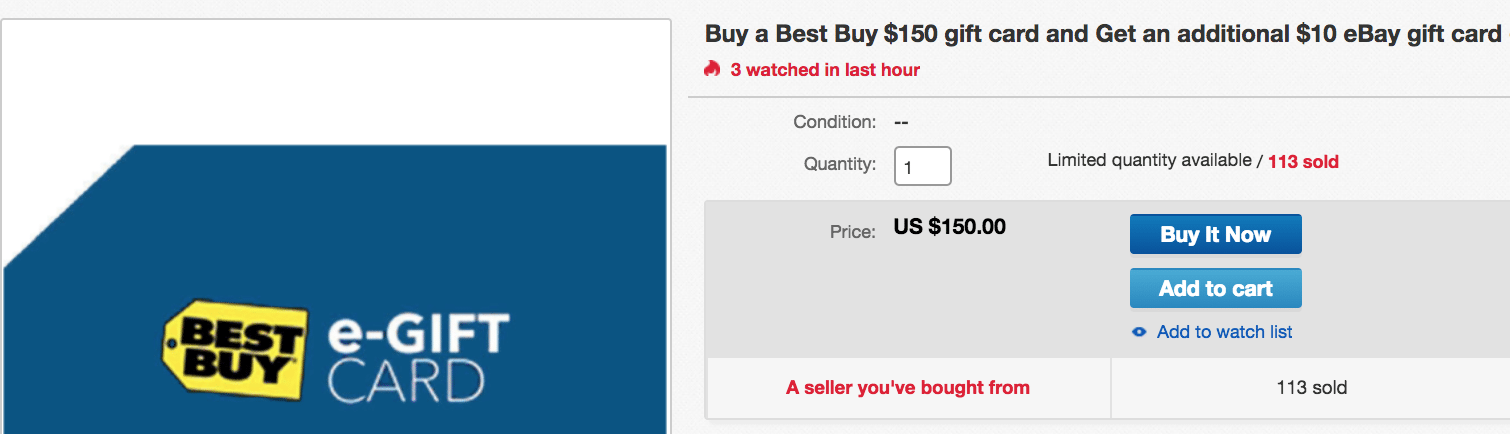Click 'A seller you've bought from' notice
This screenshot has width=1510, height=434.
pos(908,388)
